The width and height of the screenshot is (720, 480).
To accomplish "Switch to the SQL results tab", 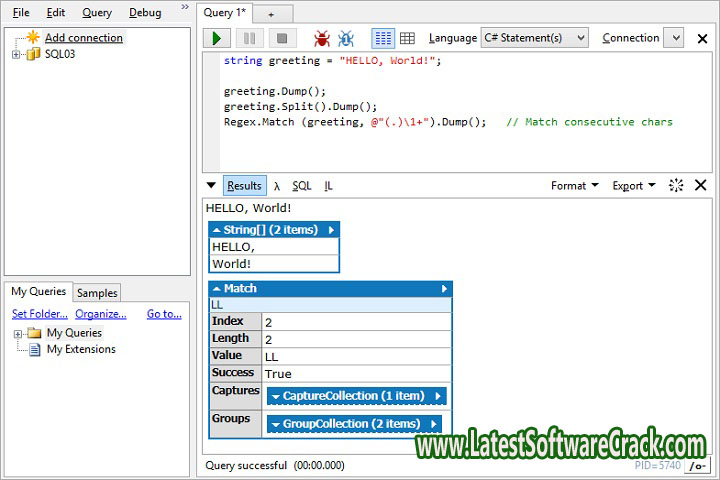I will pyautogui.click(x=302, y=186).
